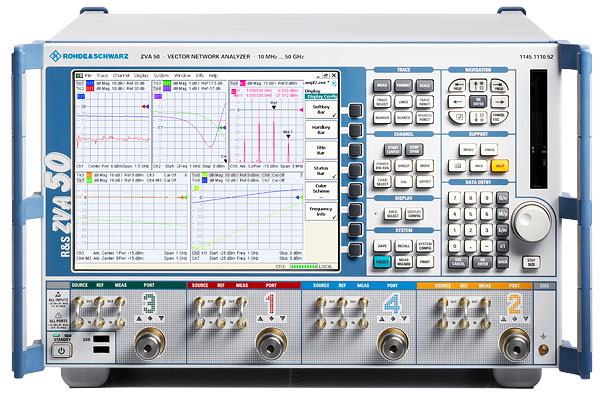Push the MEAS trace key
The image size is (600, 401).
coord(382,85)
